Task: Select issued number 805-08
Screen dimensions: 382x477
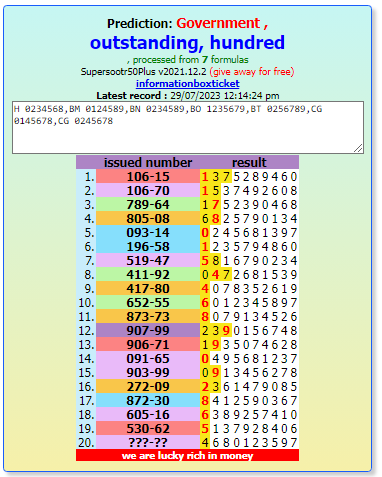Action: point(148,218)
